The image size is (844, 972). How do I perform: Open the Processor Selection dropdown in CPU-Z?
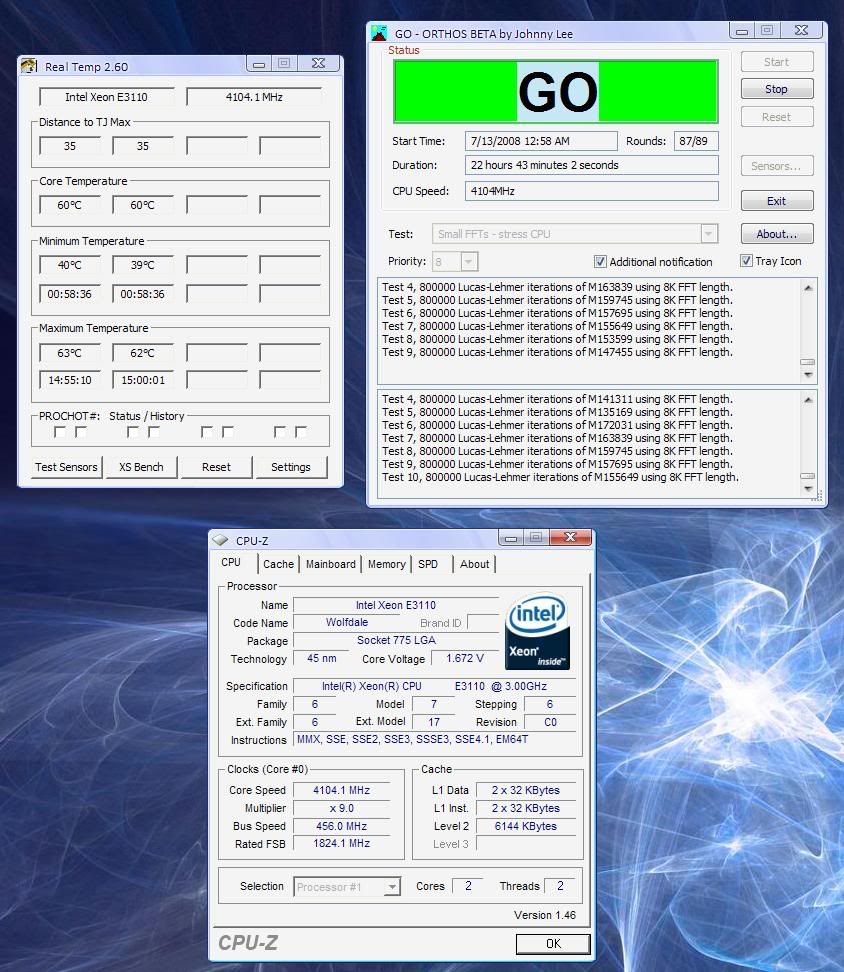(x=392, y=886)
